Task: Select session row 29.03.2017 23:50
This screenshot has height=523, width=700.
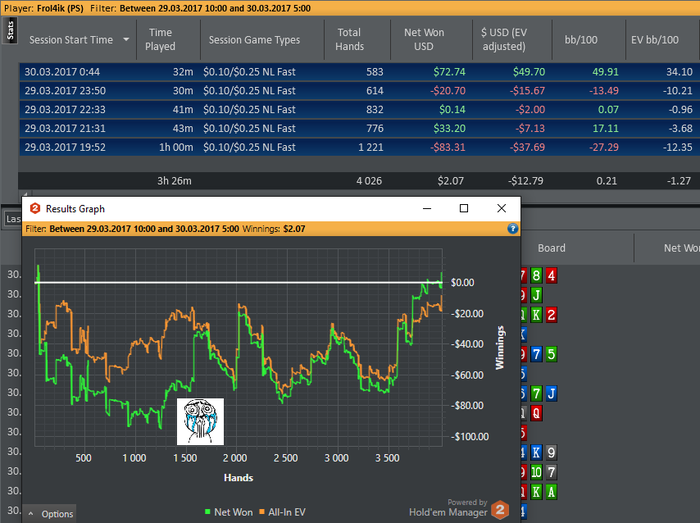Action: [359, 91]
